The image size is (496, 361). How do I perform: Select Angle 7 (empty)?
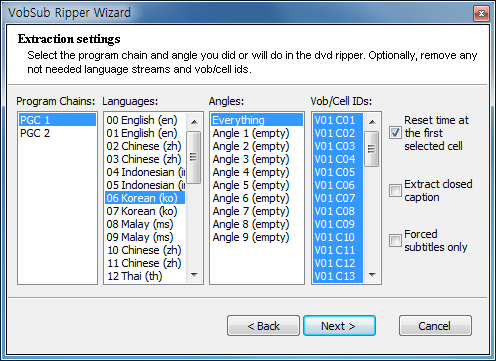coord(257,211)
